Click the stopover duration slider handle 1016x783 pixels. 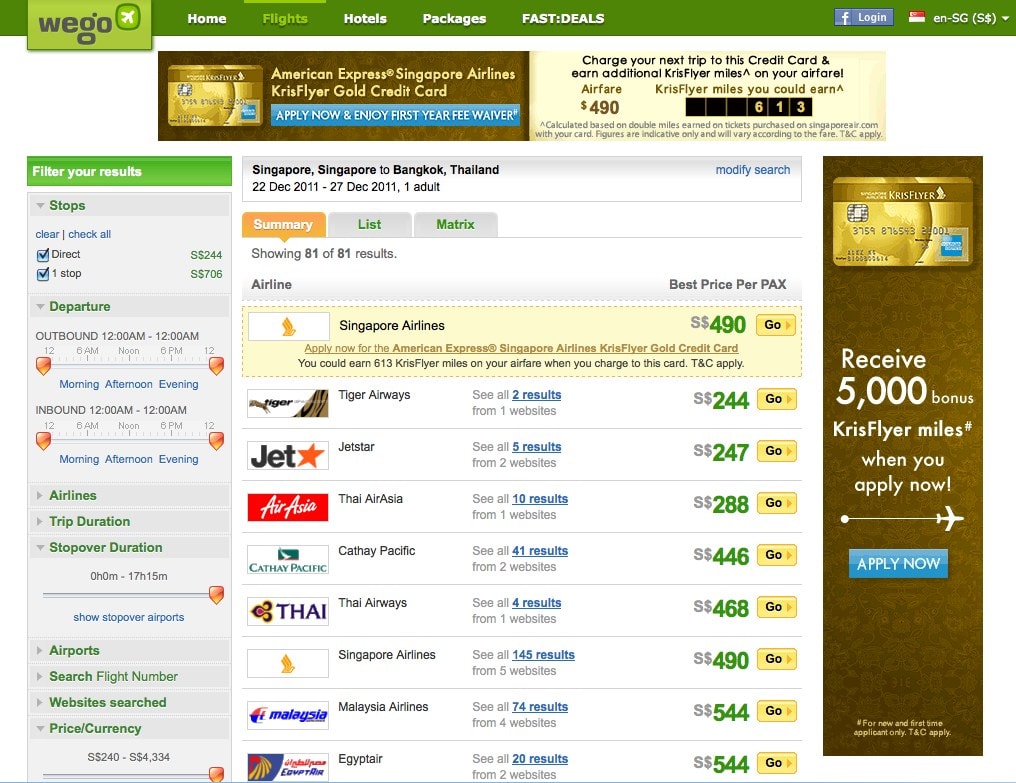click(216, 594)
